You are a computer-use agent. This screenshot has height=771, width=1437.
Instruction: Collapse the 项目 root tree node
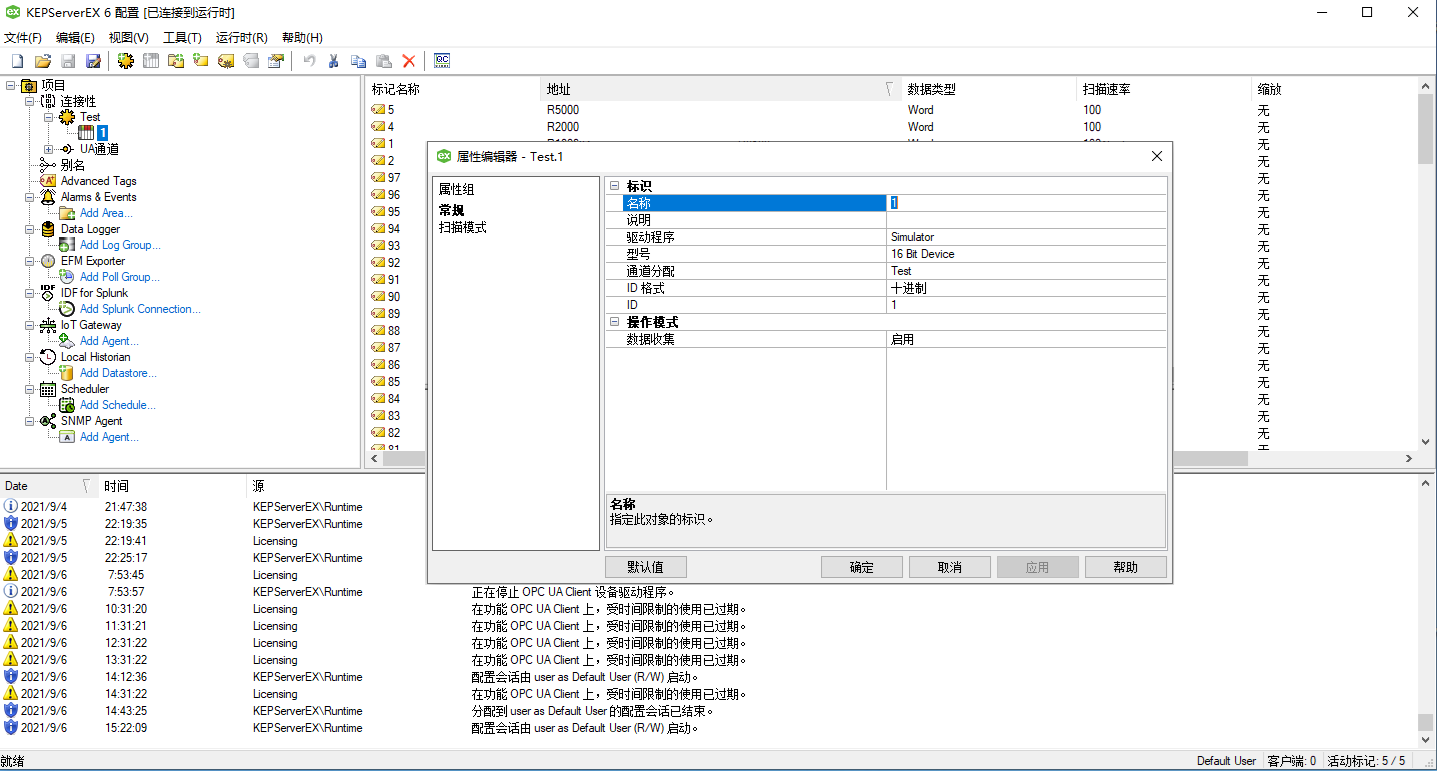pyautogui.click(x=10, y=85)
